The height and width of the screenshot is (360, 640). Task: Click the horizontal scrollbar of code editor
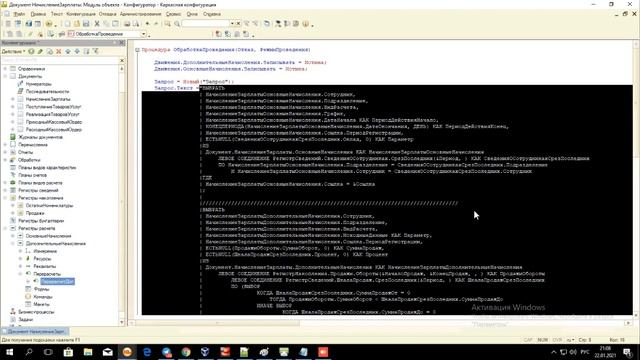click(380, 323)
